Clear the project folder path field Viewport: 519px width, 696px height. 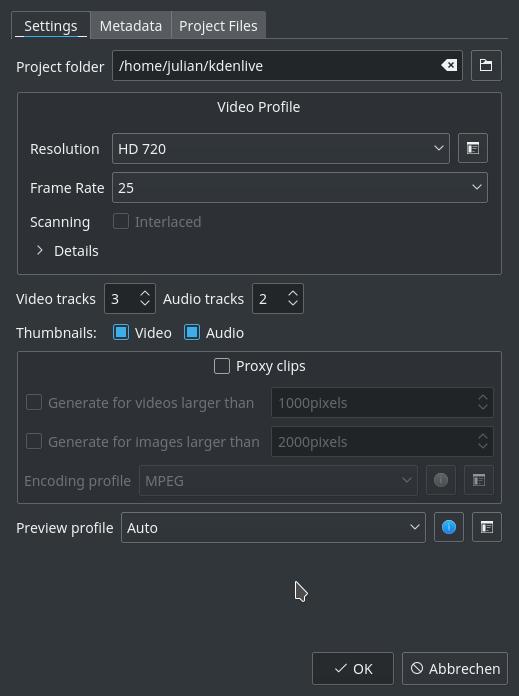pyautogui.click(x=449, y=66)
